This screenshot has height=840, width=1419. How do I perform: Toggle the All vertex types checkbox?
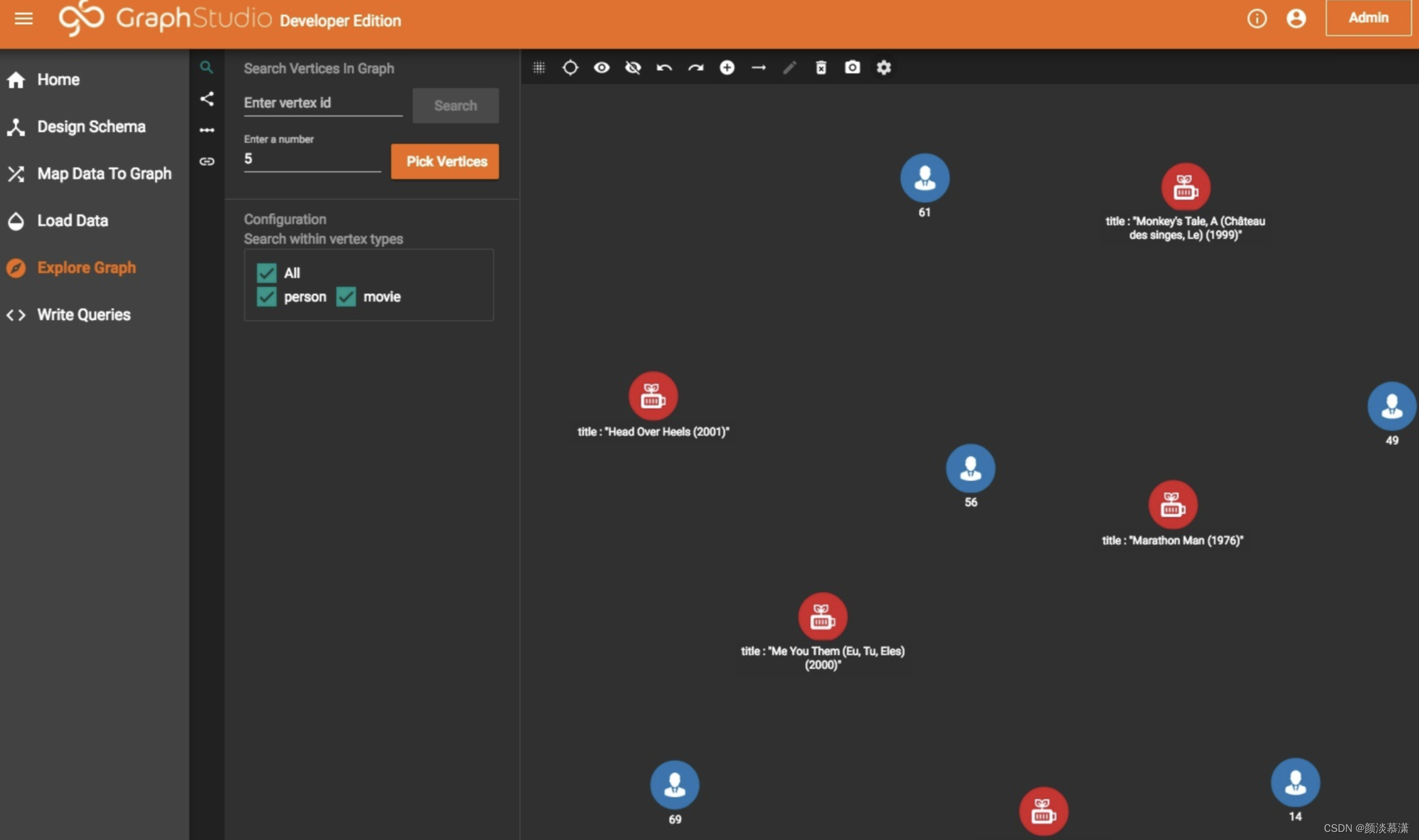[x=266, y=273]
